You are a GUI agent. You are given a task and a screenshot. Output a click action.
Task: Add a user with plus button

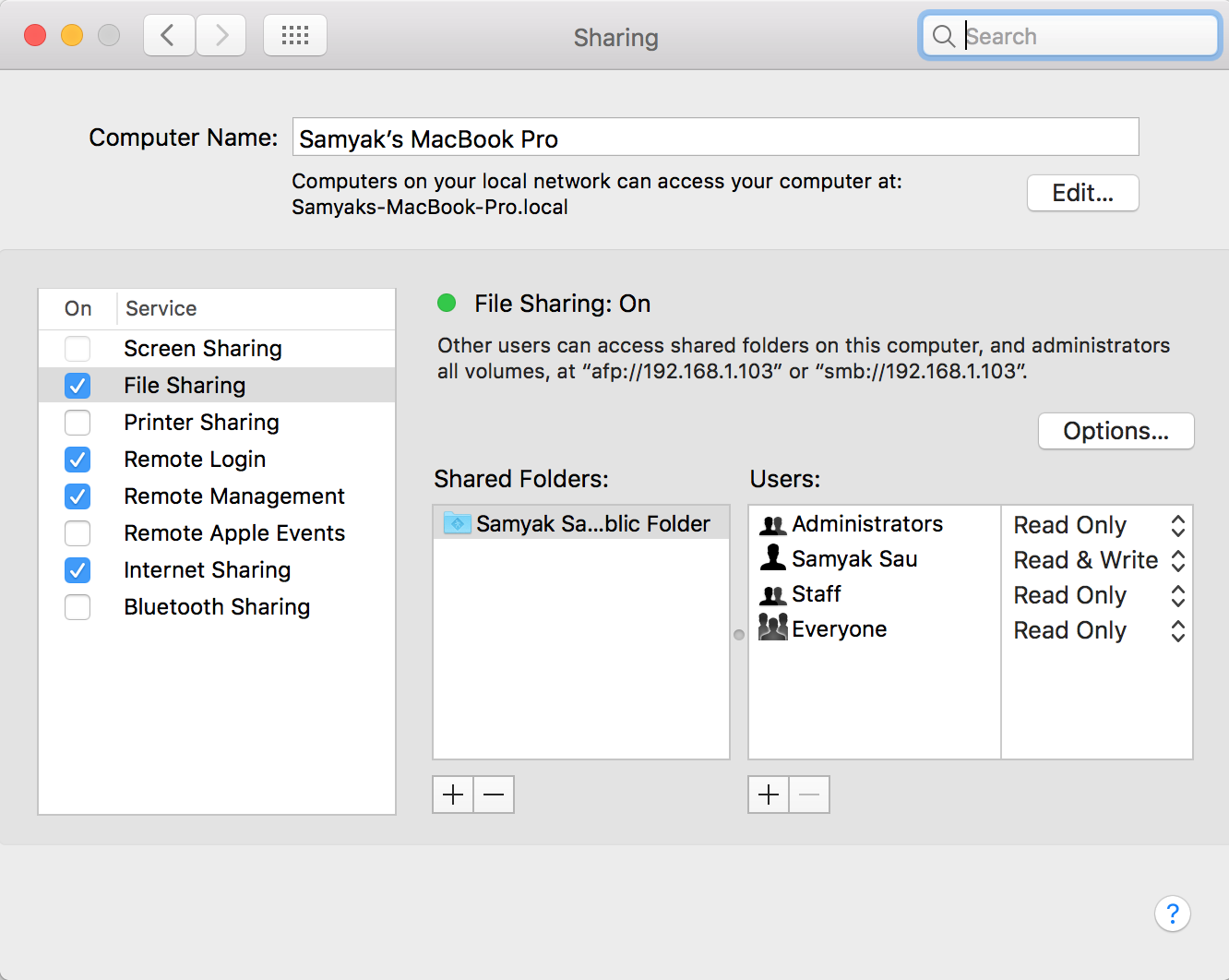point(769,795)
